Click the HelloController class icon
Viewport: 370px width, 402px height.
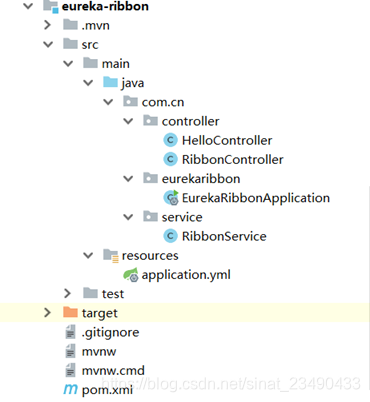(x=170, y=140)
